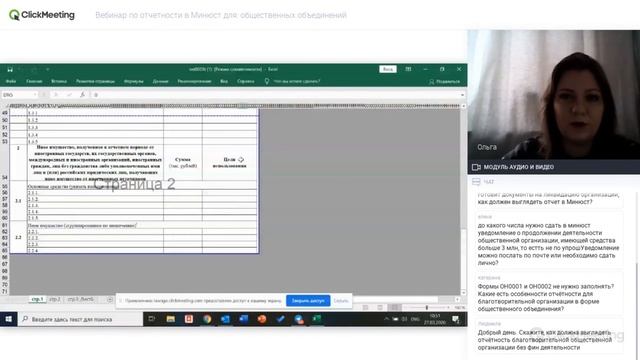Expand the formula bar
640x360 pixels.
point(462,95)
